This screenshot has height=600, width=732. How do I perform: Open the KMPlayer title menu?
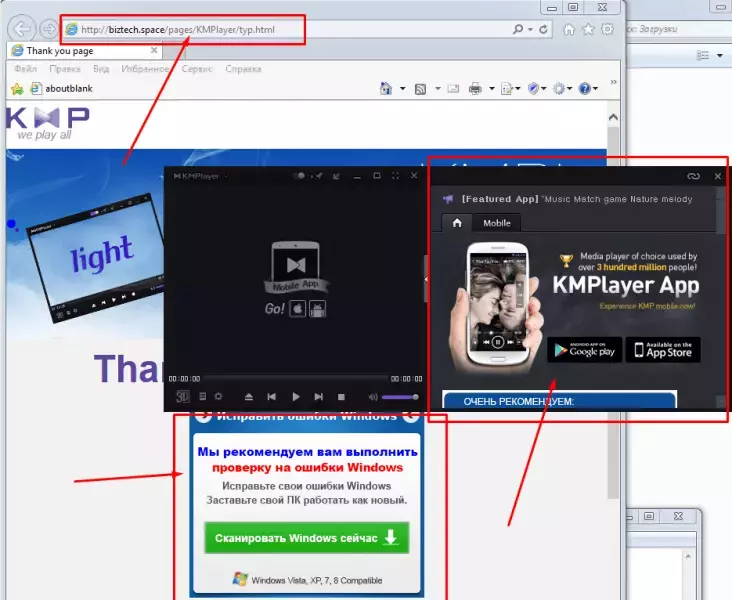pos(200,176)
